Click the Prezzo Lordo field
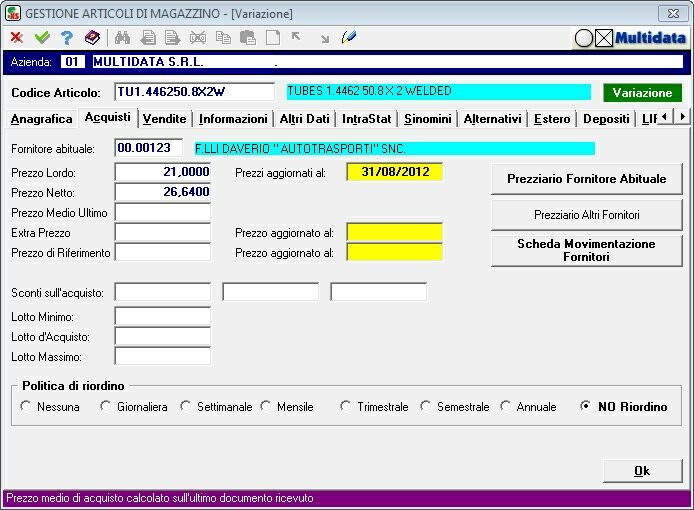This screenshot has width=694, height=510. (x=163, y=172)
